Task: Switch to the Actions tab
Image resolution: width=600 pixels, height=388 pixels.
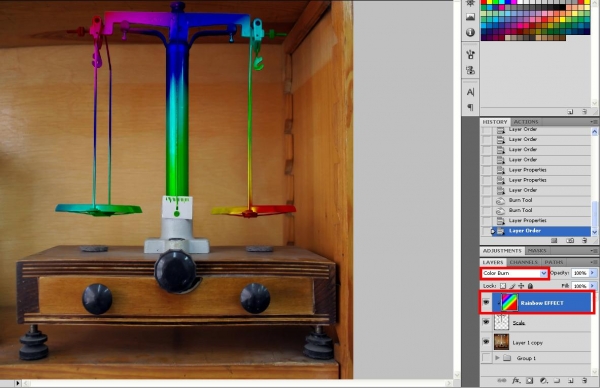Action: coord(526,122)
